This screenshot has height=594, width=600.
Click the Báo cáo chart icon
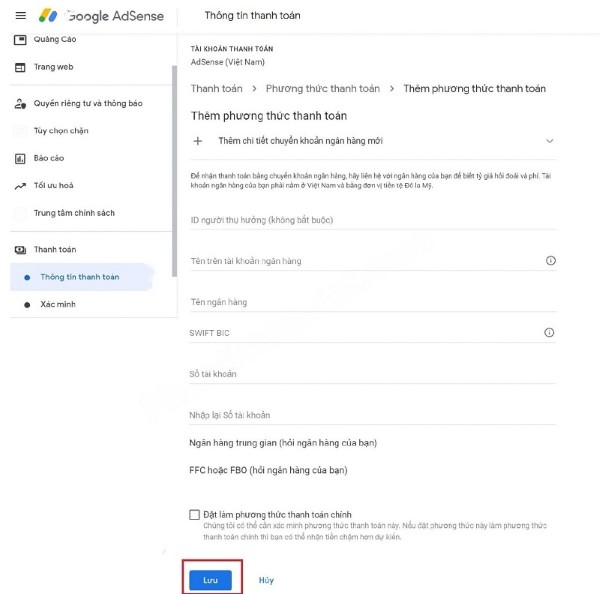click(19, 158)
